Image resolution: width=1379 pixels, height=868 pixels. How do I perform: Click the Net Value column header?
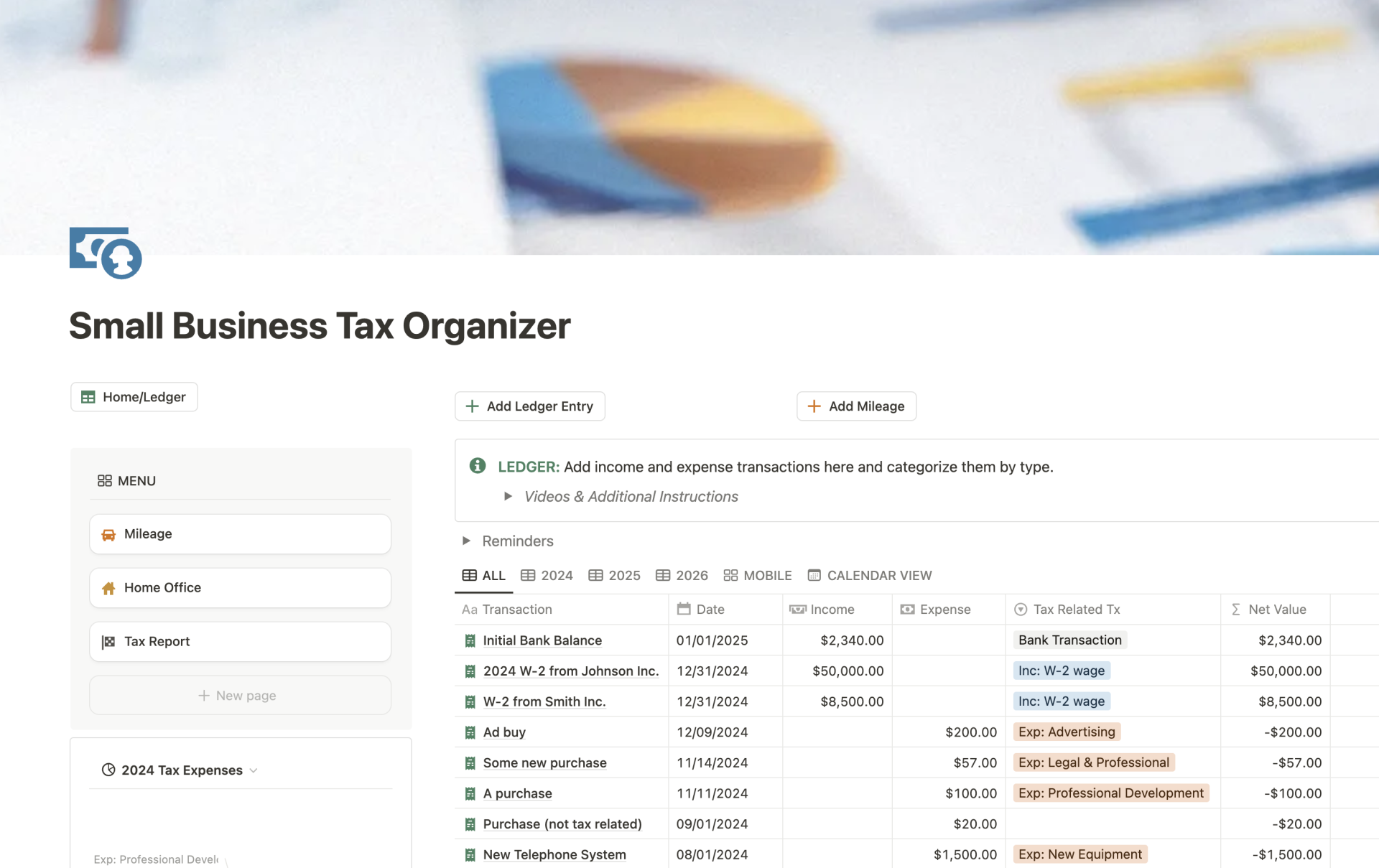tap(1276, 609)
